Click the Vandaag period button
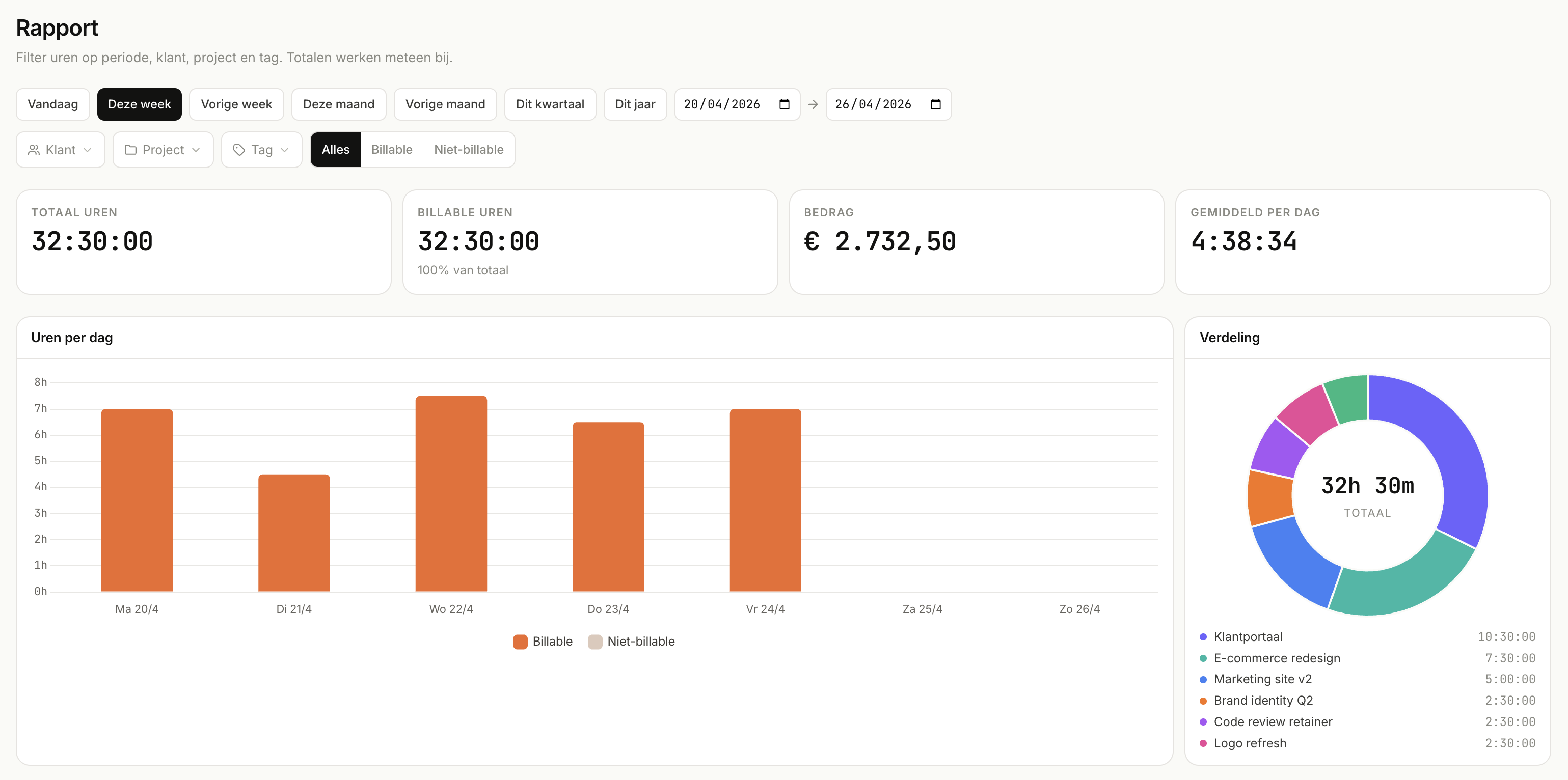Viewport: 1568px width, 780px height. 53,104
